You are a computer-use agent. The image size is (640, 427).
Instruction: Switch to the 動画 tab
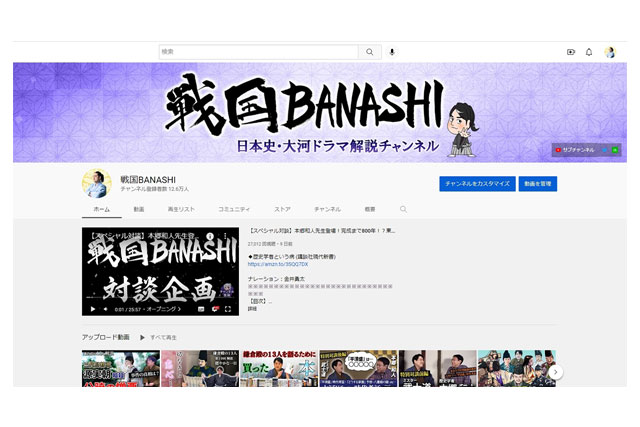[139, 209]
